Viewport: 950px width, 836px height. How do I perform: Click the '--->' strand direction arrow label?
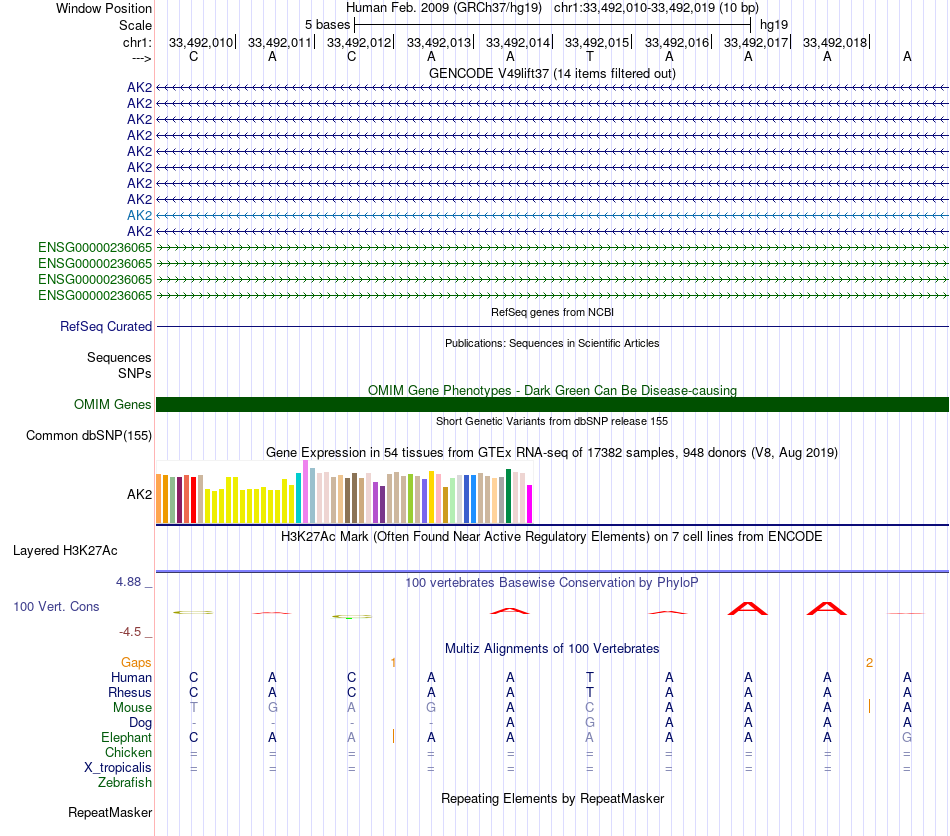coord(142,58)
